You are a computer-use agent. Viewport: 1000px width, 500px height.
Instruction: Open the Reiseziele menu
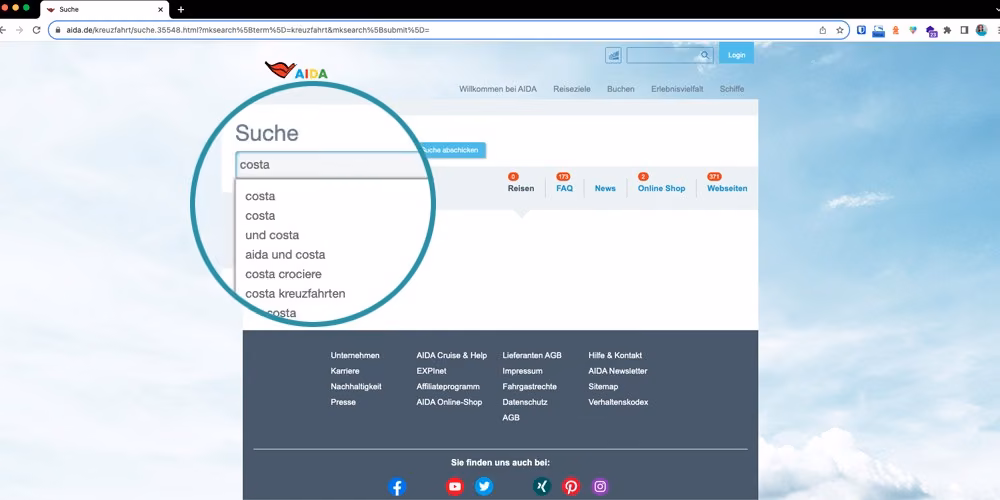(x=572, y=89)
